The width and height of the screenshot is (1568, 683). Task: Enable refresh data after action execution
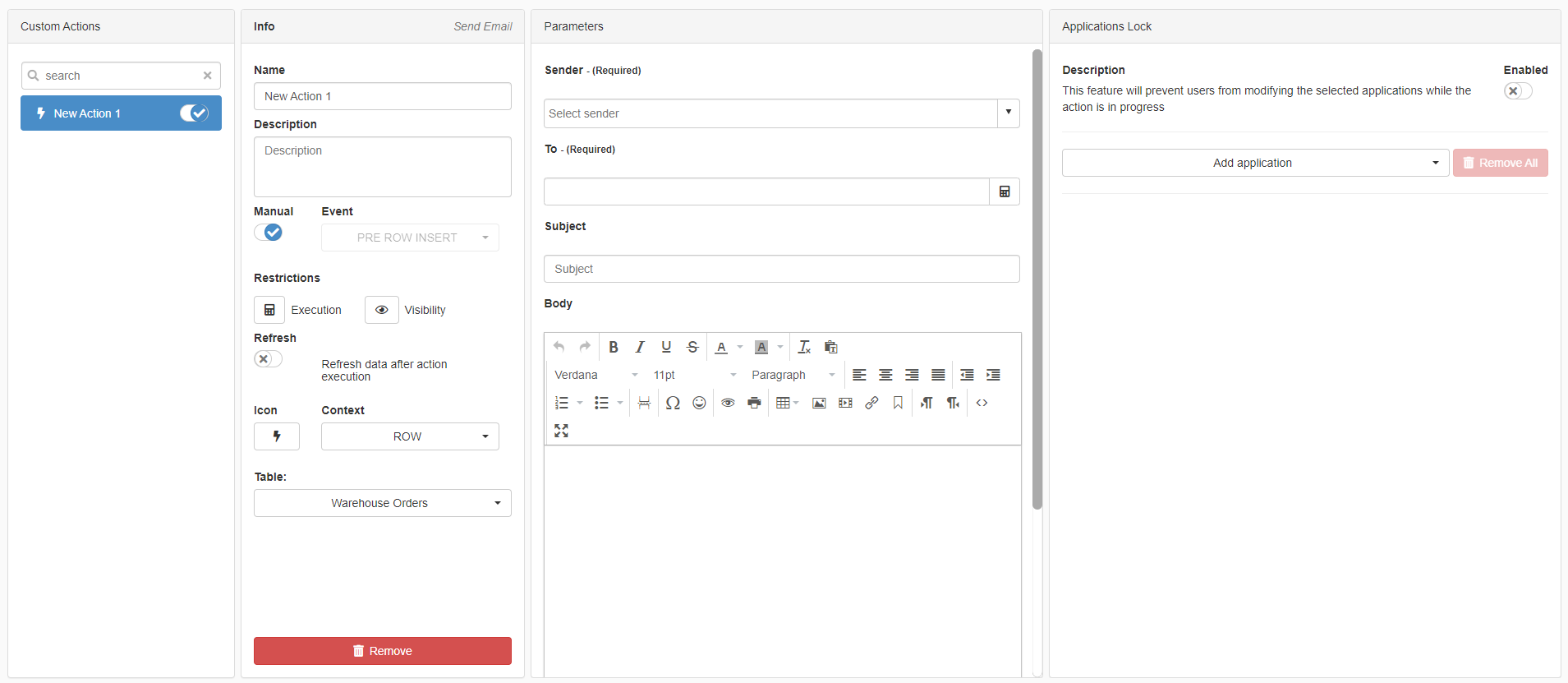pyautogui.click(x=268, y=359)
